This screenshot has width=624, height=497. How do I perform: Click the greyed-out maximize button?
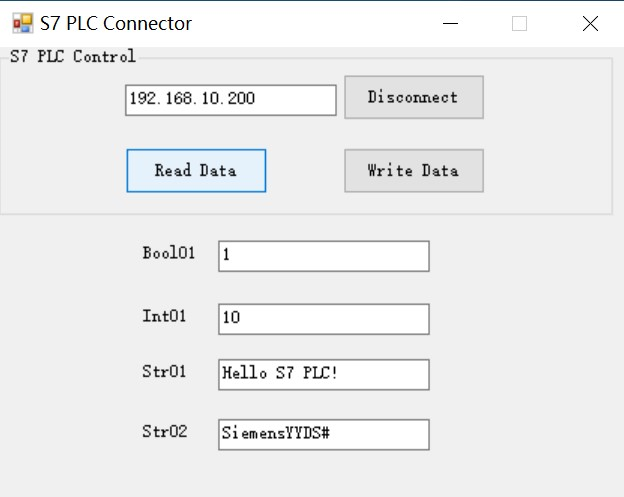pos(519,24)
